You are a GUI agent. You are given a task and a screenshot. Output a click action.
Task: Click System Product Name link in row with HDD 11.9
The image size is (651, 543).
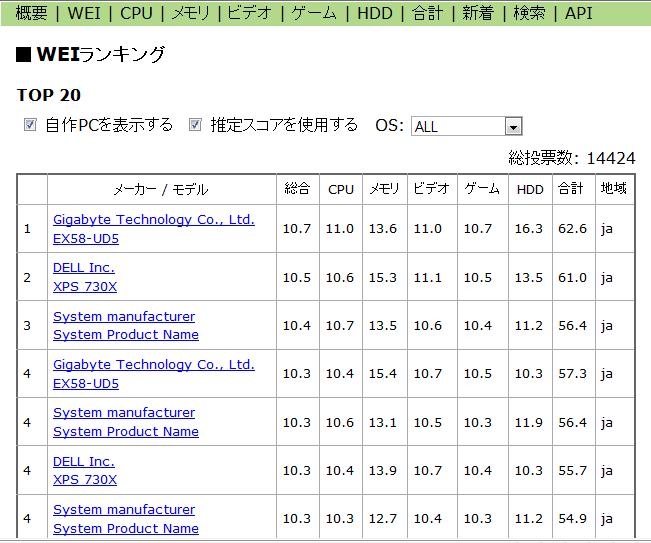pyautogui.click(x=126, y=432)
